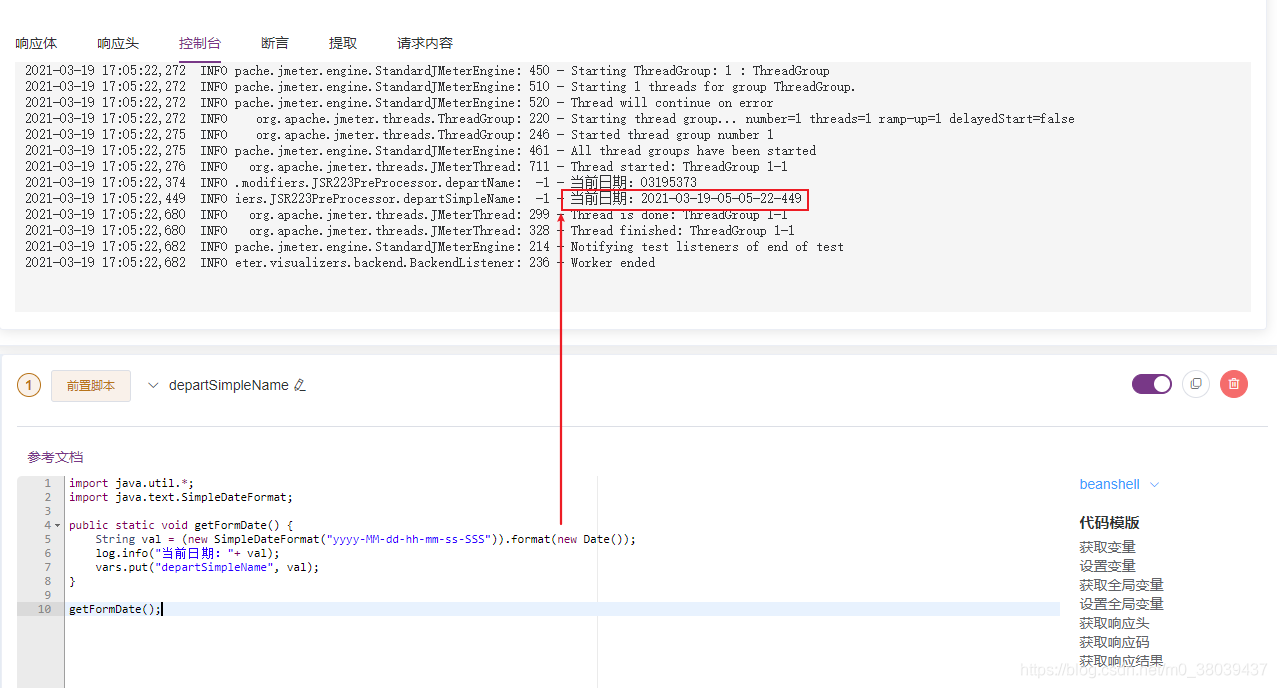
Task: Collapse the departSimpleName script section
Action: pyautogui.click(x=153, y=385)
